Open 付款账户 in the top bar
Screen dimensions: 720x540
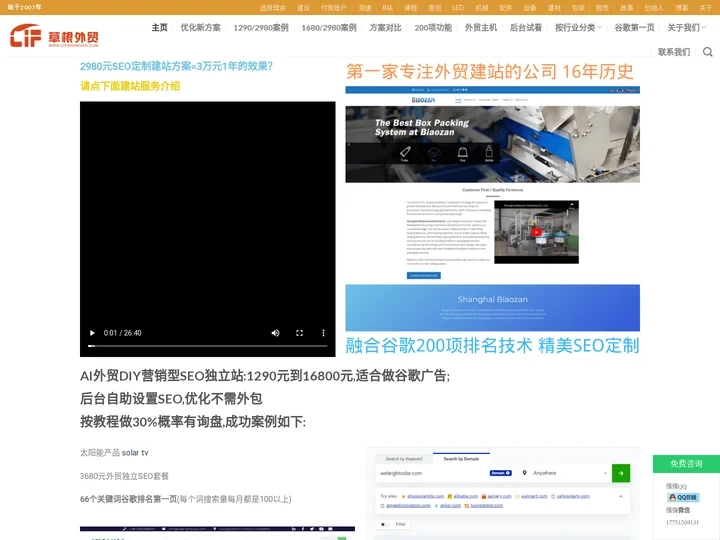333,8
